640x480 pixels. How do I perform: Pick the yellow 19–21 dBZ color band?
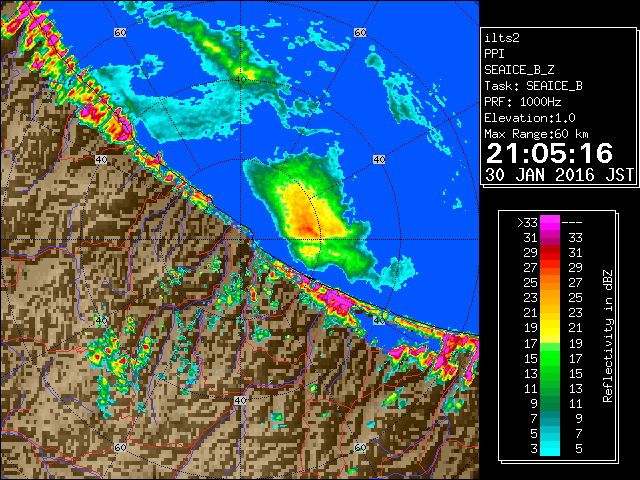pyautogui.click(x=550, y=328)
